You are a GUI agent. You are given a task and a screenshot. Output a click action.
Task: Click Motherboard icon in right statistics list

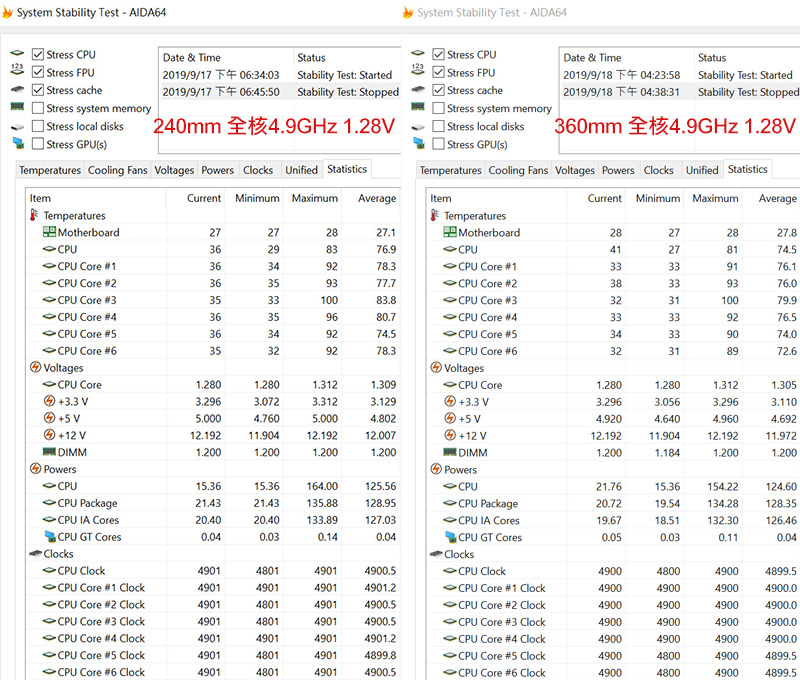click(450, 232)
